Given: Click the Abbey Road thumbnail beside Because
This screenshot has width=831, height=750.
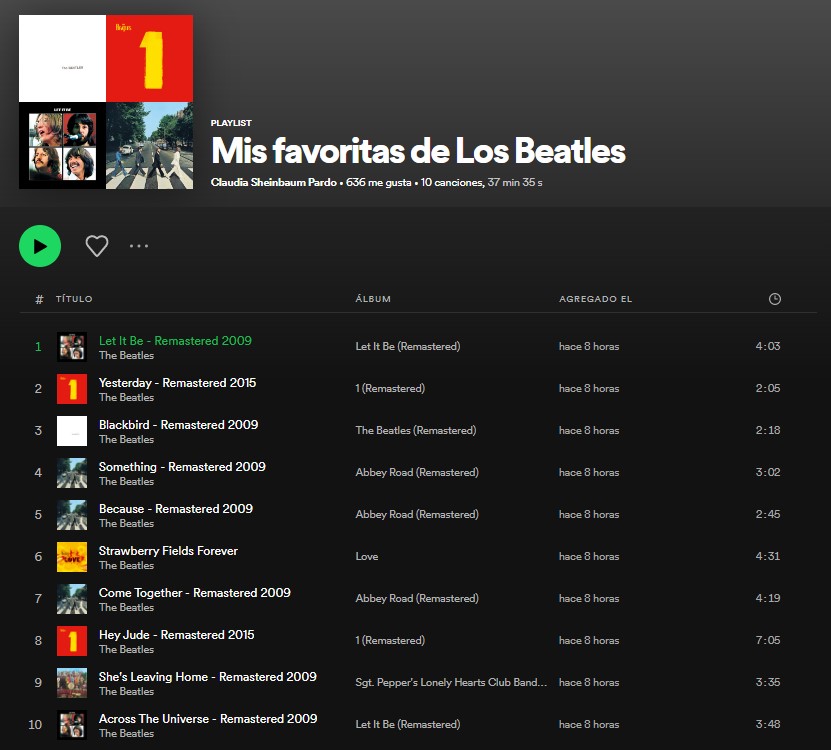Looking at the screenshot, I should (72, 515).
